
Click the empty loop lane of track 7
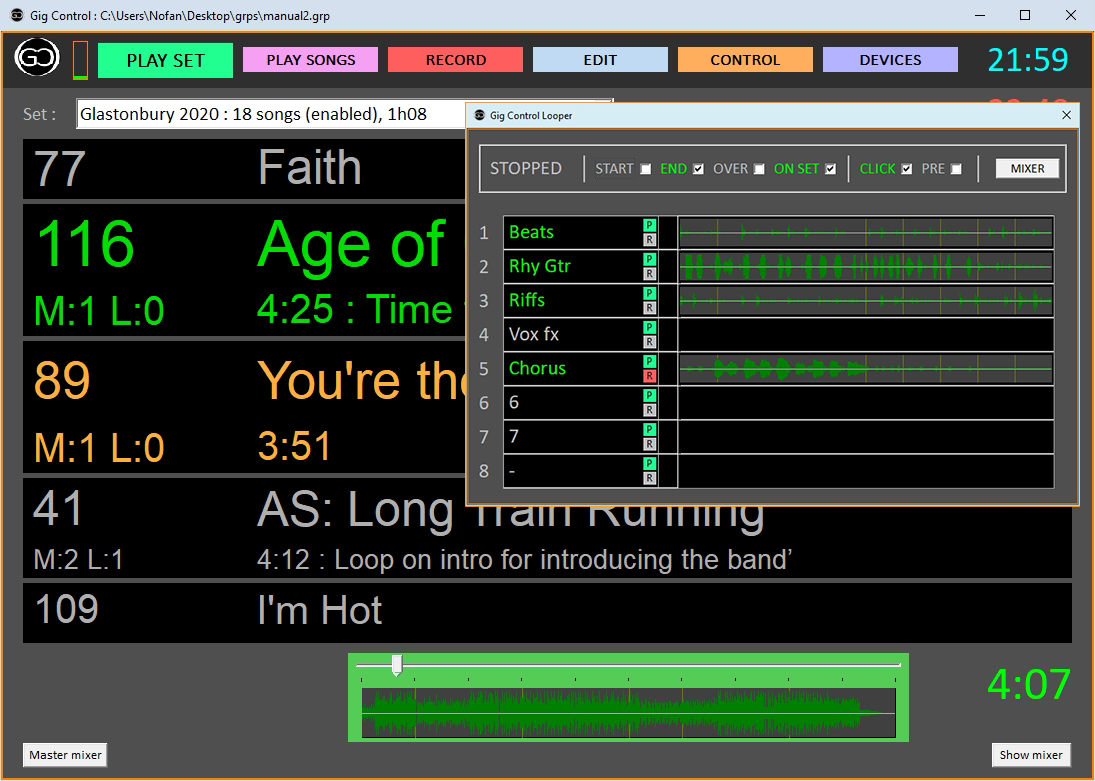point(866,437)
